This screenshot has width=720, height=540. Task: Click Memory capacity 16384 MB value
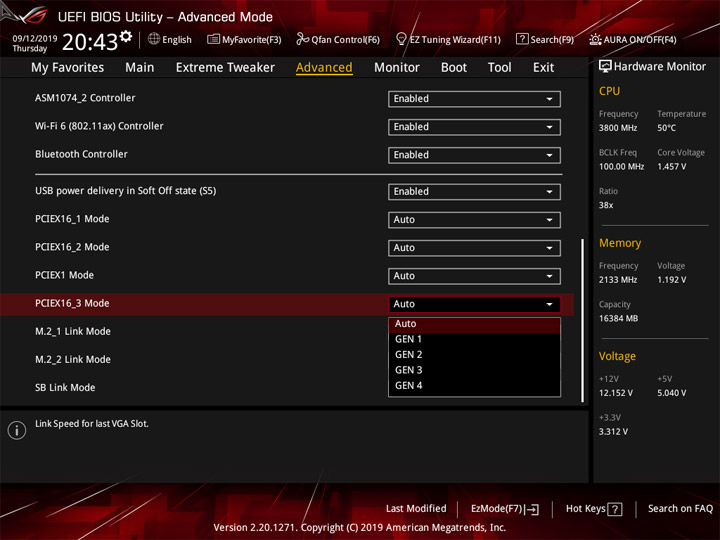[x=618, y=319]
